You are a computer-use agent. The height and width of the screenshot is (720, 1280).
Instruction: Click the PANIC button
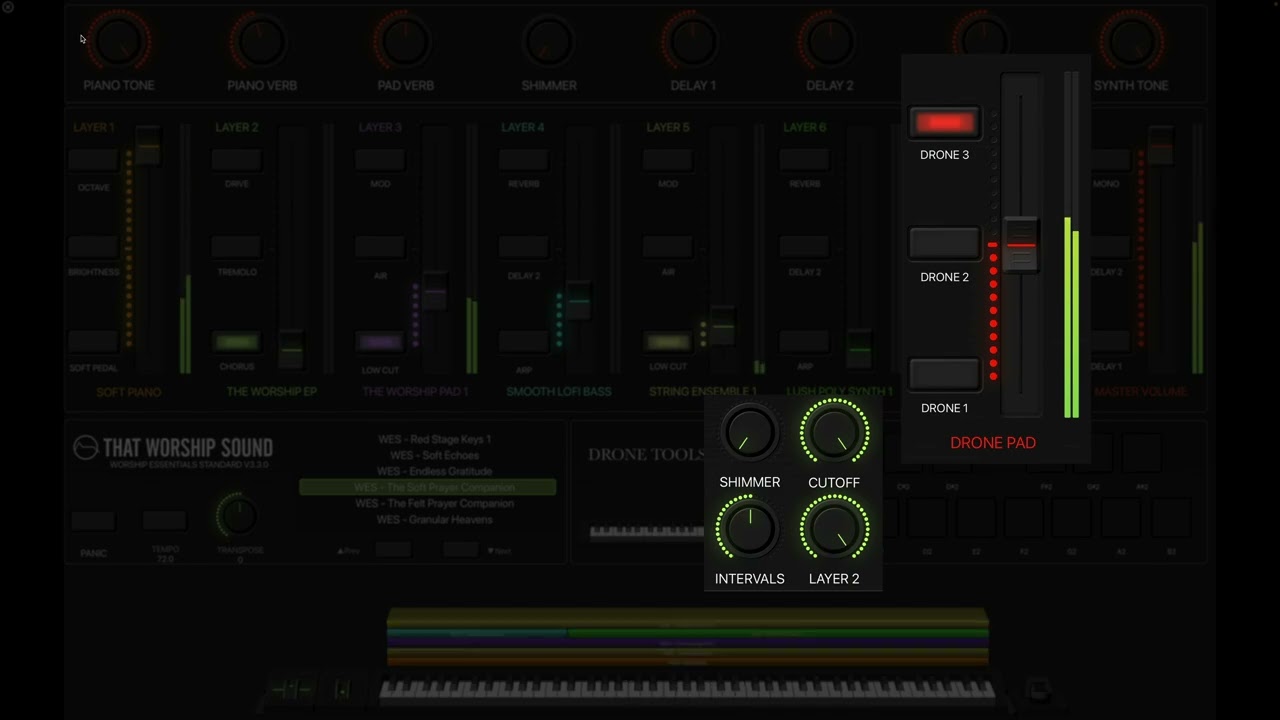click(93, 521)
